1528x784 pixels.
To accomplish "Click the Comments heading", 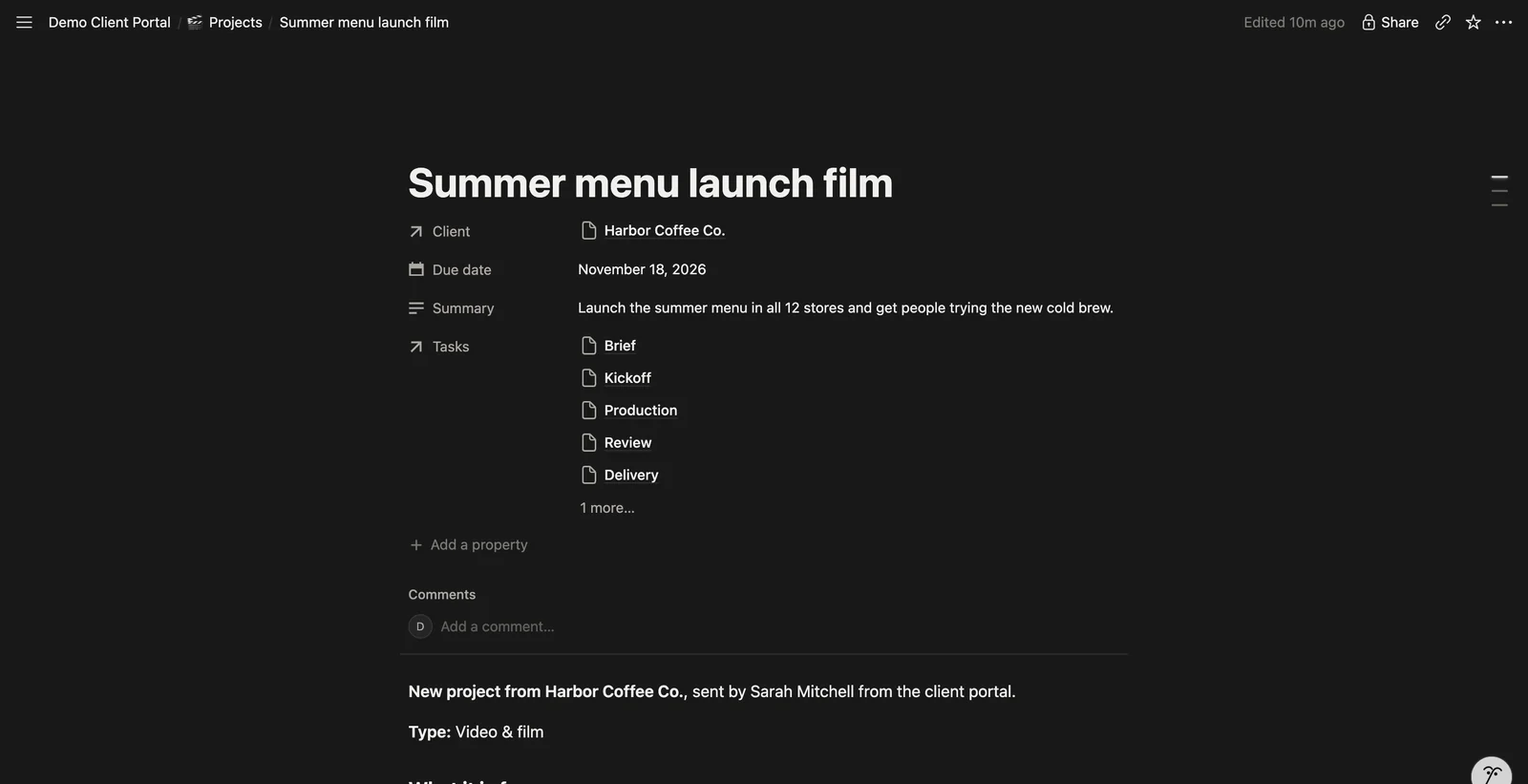I will pos(441,594).
